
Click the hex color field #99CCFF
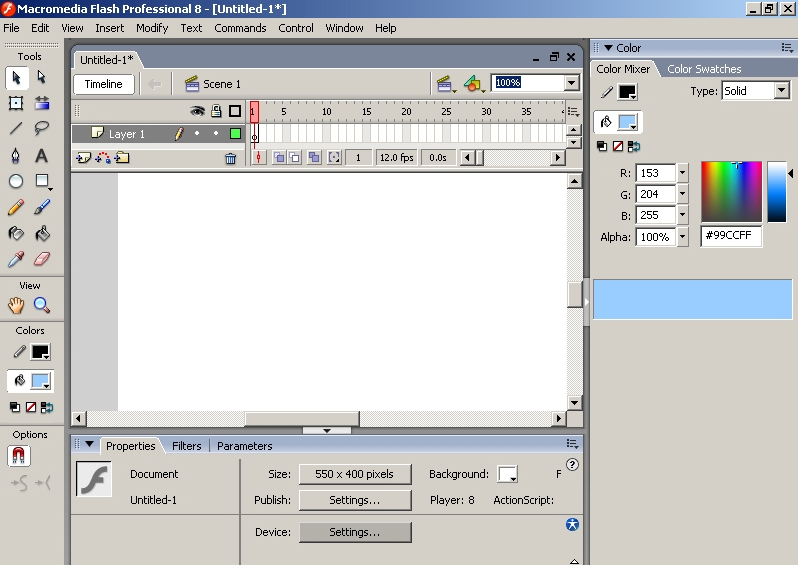pos(731,236)
